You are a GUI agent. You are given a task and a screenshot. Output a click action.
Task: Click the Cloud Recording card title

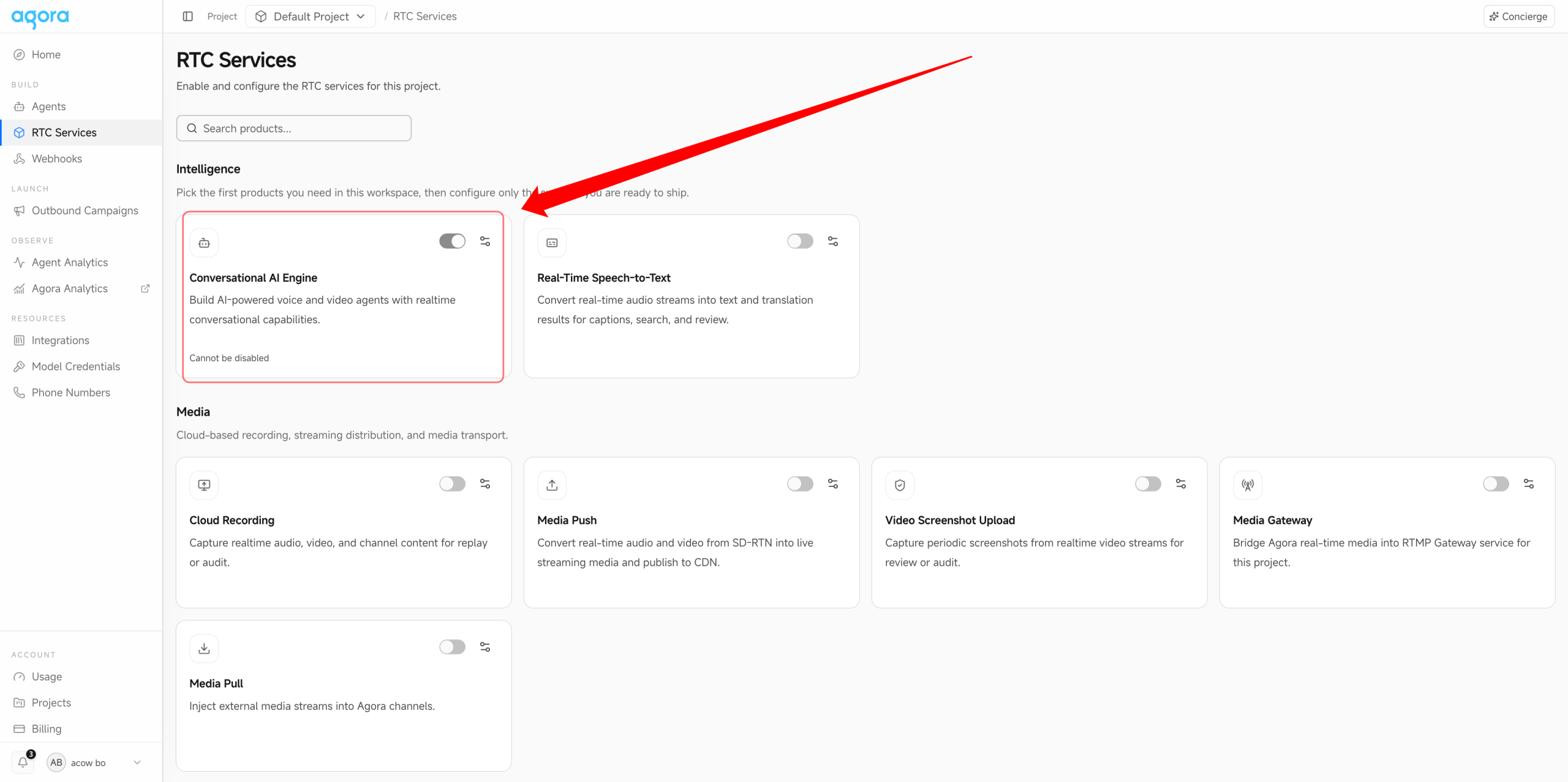click(232, 520)
